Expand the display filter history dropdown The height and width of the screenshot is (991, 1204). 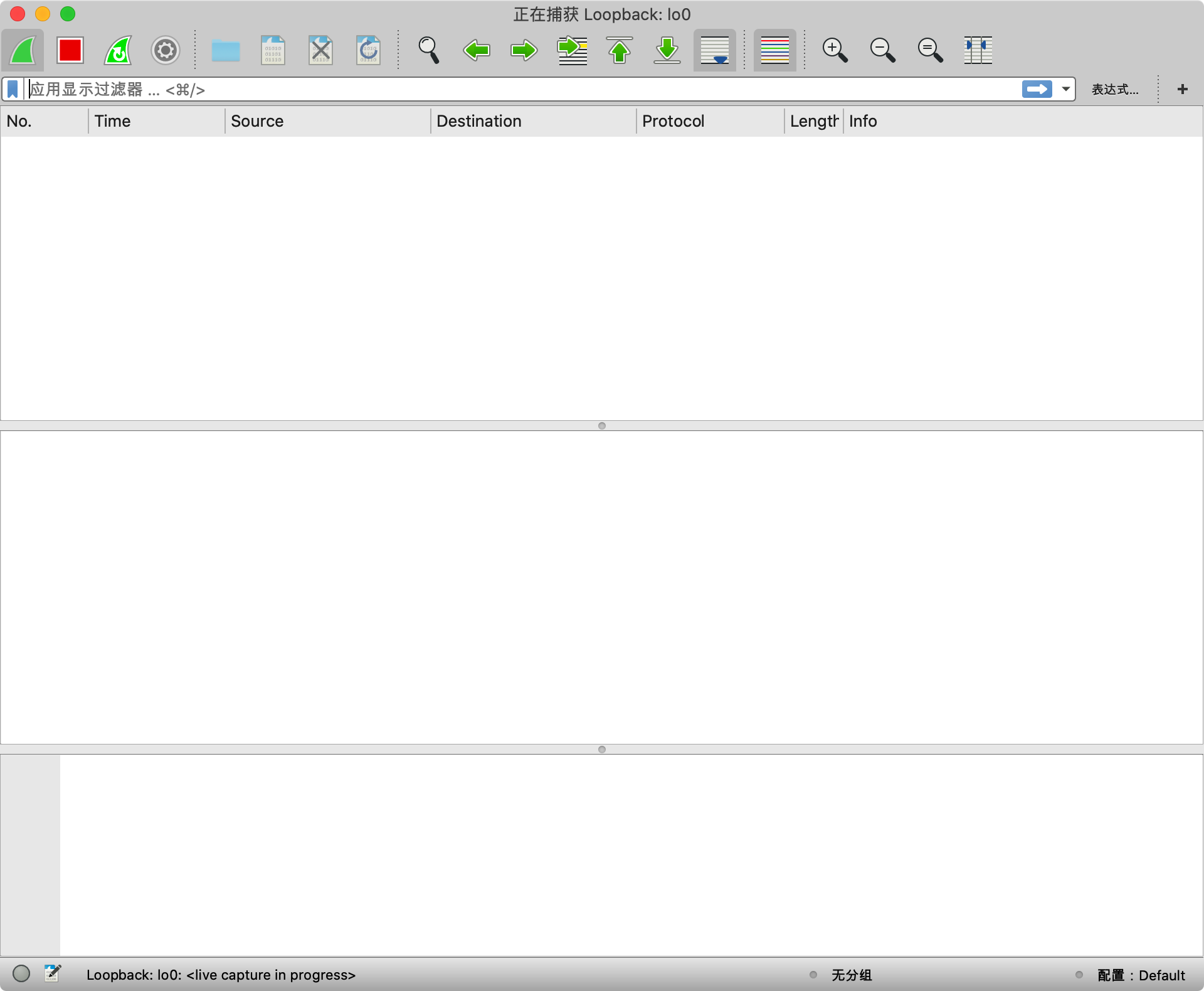coord(1065,89)
